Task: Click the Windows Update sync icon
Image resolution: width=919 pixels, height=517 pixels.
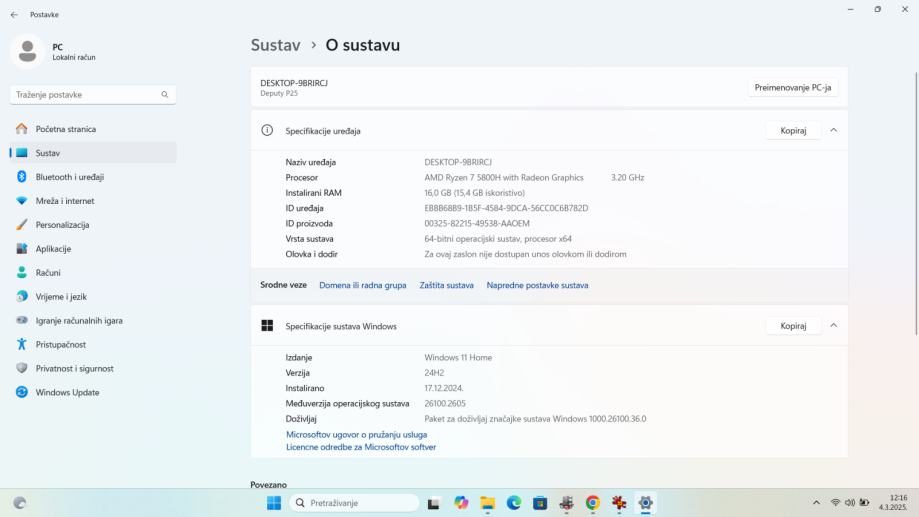Action: (x=22, y=392)
